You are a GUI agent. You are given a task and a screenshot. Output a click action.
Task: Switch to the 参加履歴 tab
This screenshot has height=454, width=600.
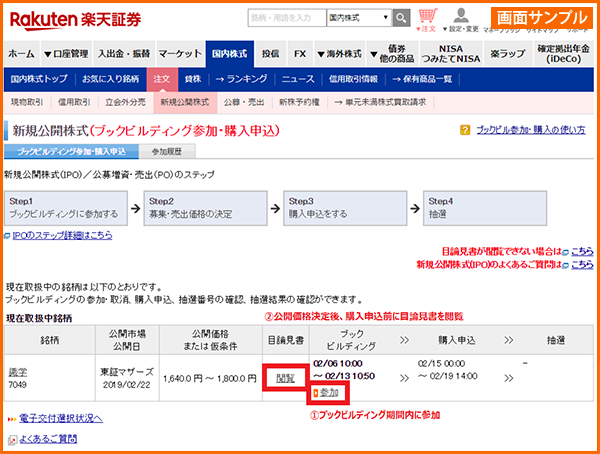(x=167, y=152)
